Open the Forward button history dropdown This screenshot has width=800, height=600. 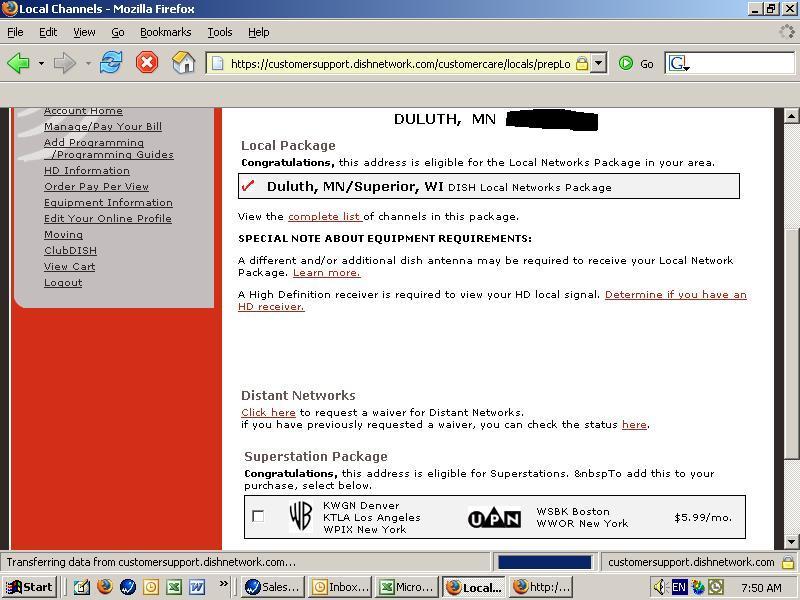coord(88,64)
